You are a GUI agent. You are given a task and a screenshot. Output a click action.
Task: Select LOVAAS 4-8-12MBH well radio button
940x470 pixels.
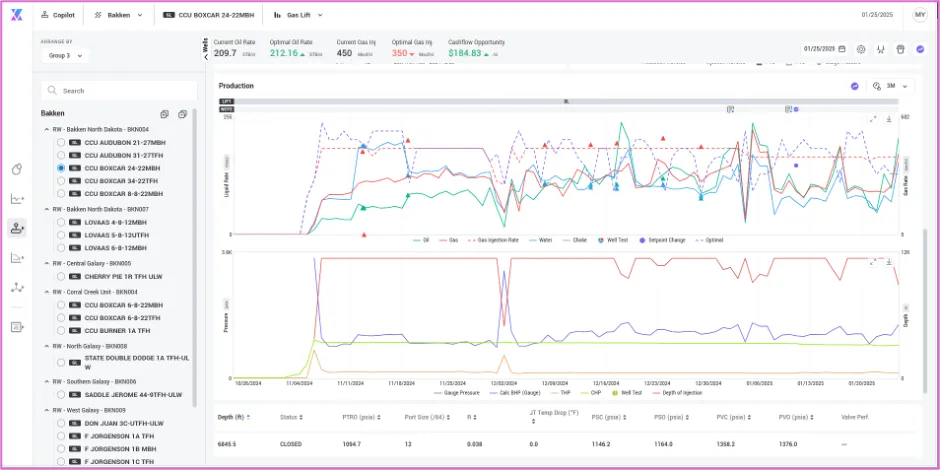(x=61, y=222)
